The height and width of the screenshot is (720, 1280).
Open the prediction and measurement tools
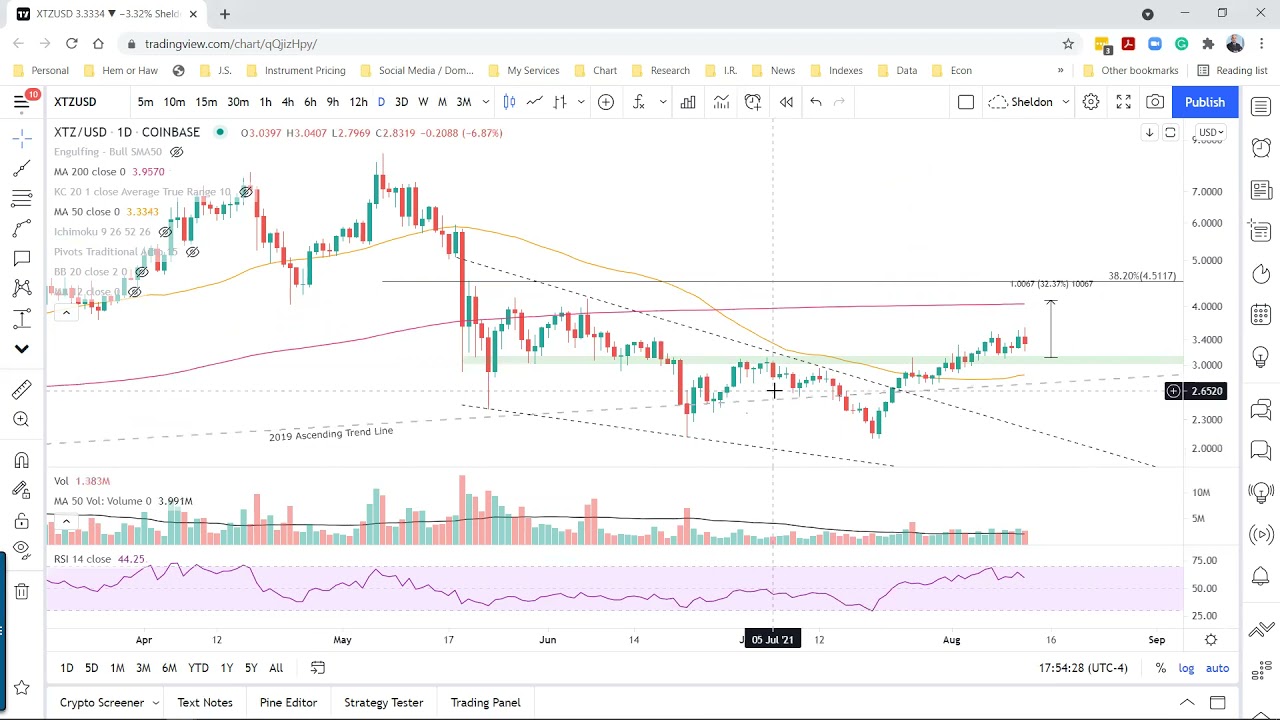21,319
